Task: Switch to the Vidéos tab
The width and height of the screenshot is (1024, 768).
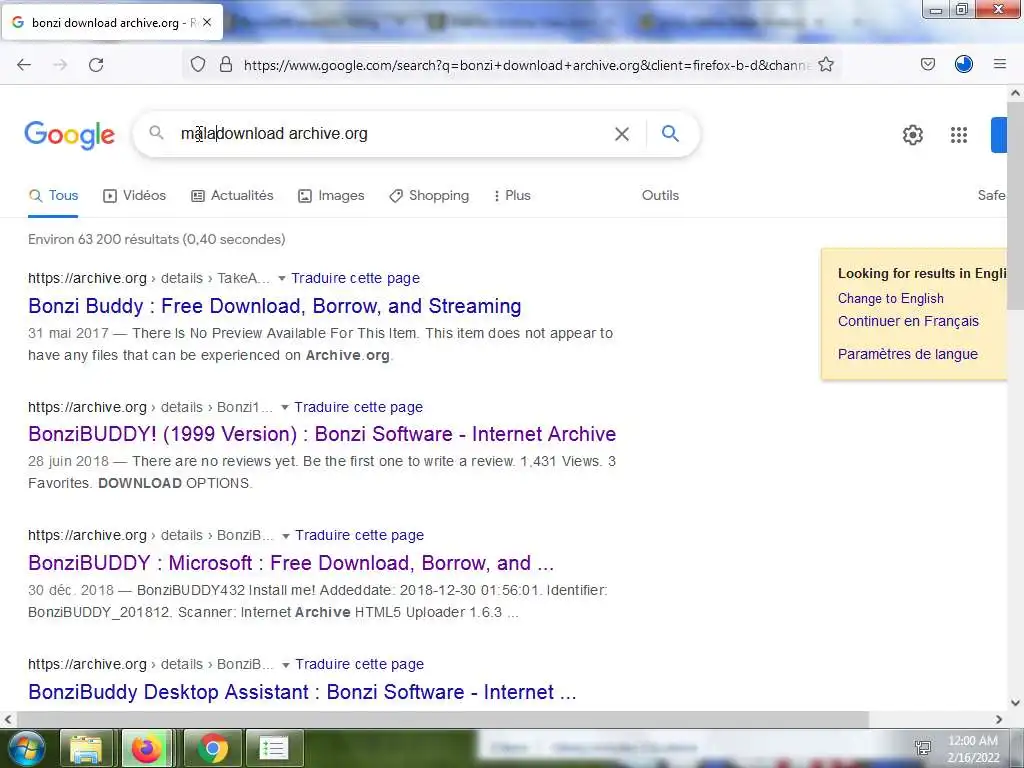Action: (x=135, y=195)
